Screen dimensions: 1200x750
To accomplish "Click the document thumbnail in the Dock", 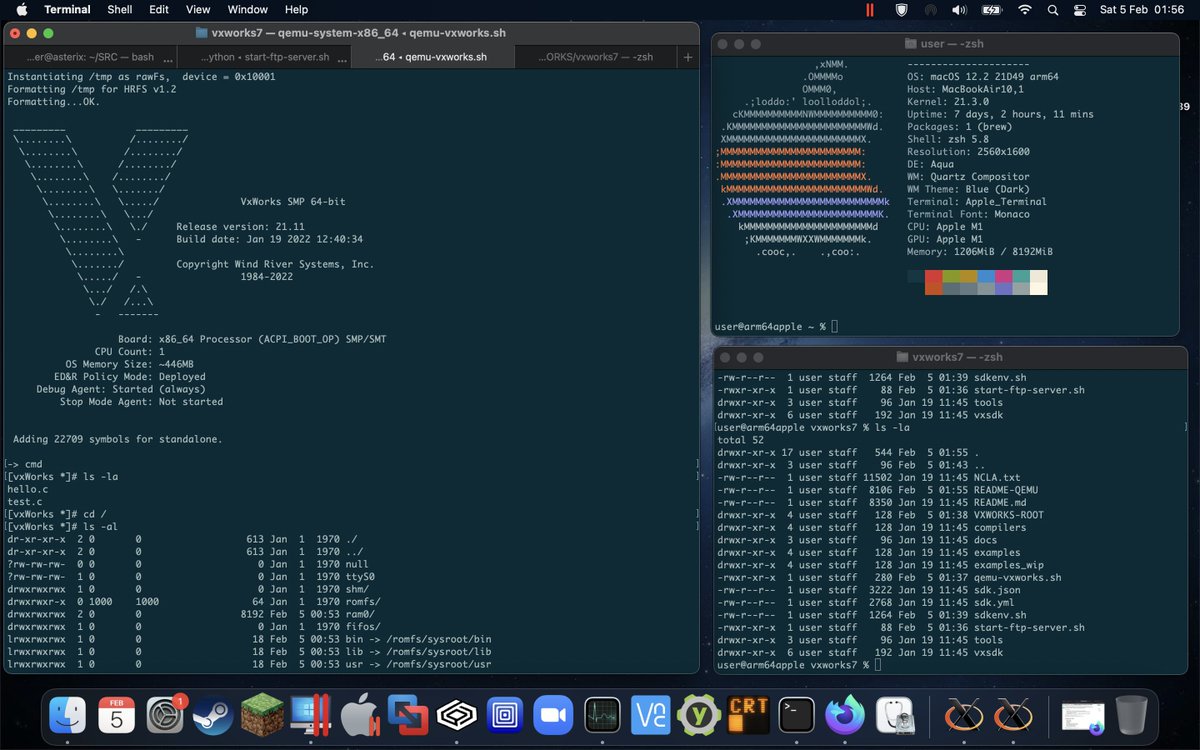I will click(1083, 715).
